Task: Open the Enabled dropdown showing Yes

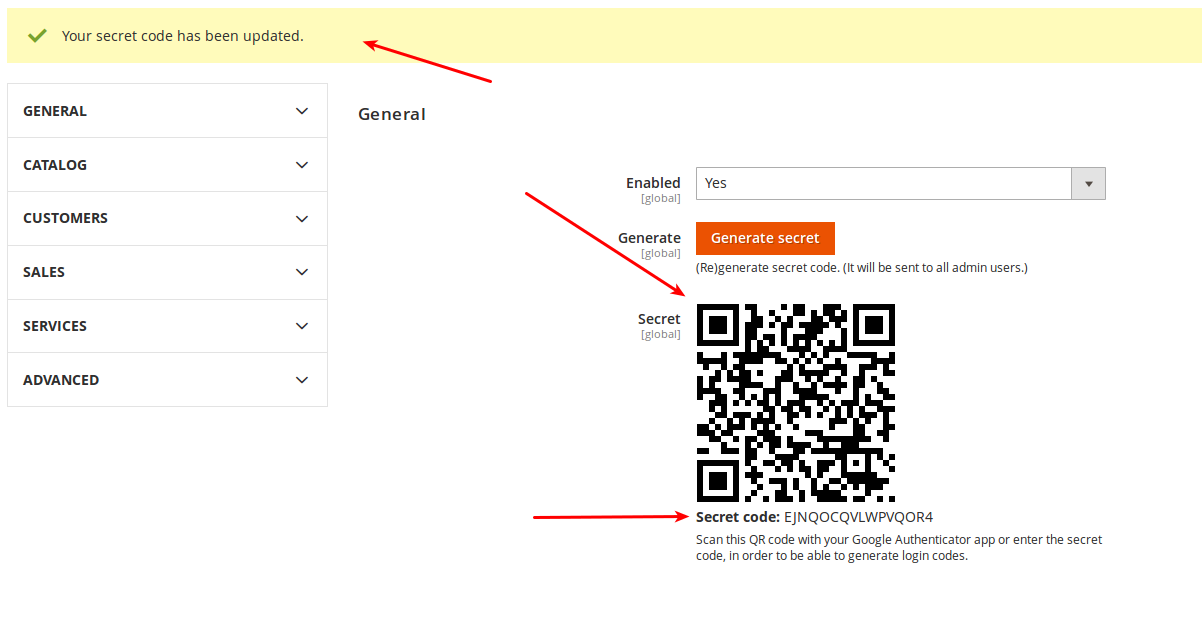Action: click(x=883, y=184)
